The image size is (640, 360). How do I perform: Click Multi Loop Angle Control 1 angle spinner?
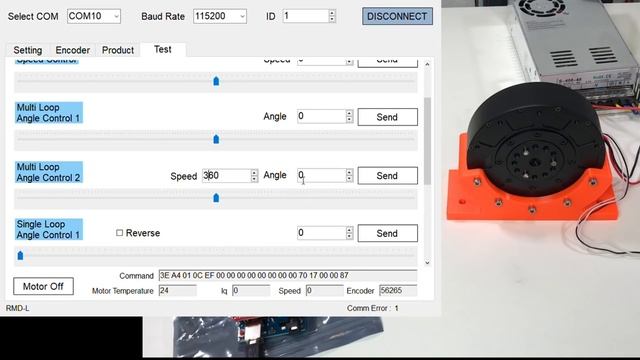pyautogui.click(x=349, y=116)
